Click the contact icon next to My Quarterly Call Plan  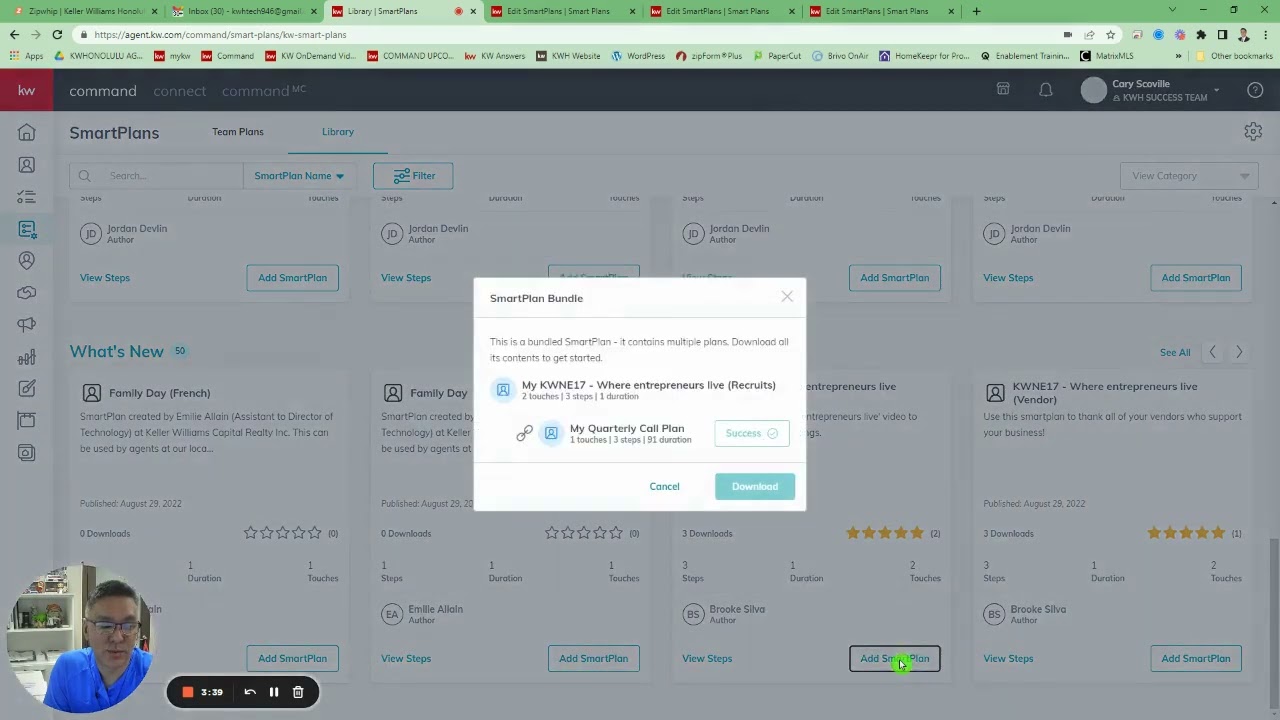pyautogui.click(x=551, y=433)
